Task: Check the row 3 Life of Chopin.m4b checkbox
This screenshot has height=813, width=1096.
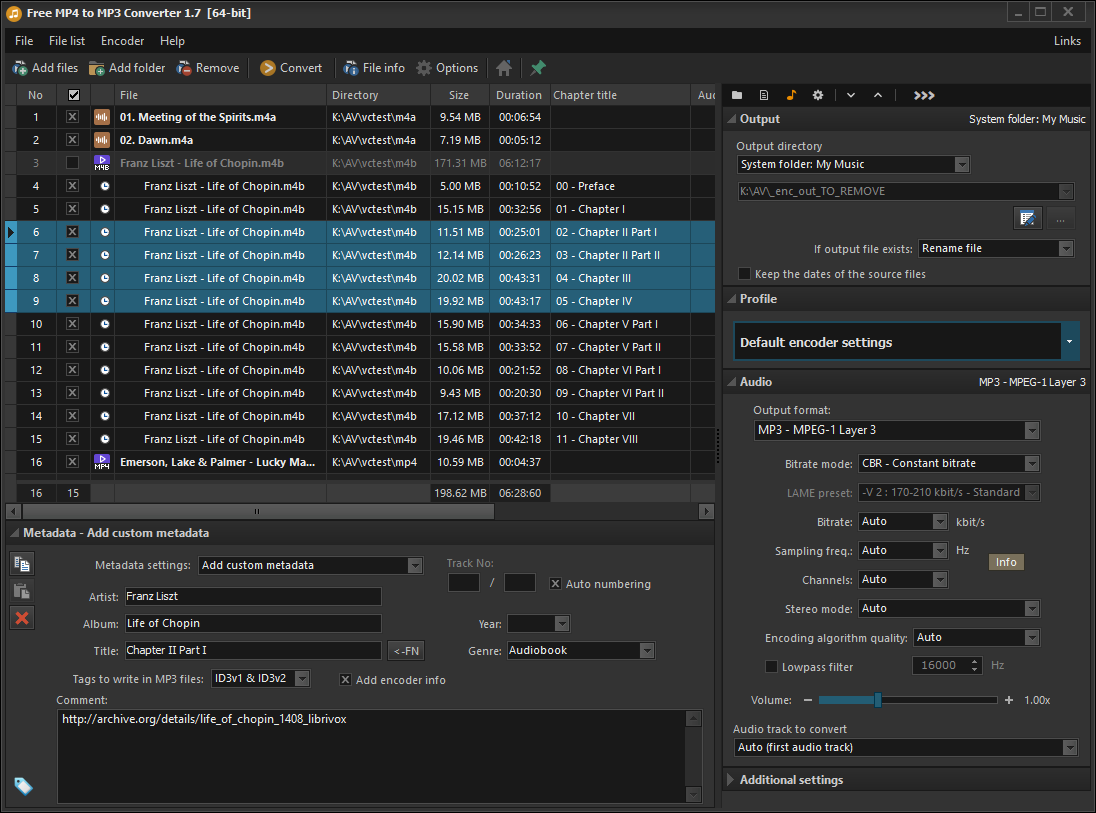Action: click(73, 163)
